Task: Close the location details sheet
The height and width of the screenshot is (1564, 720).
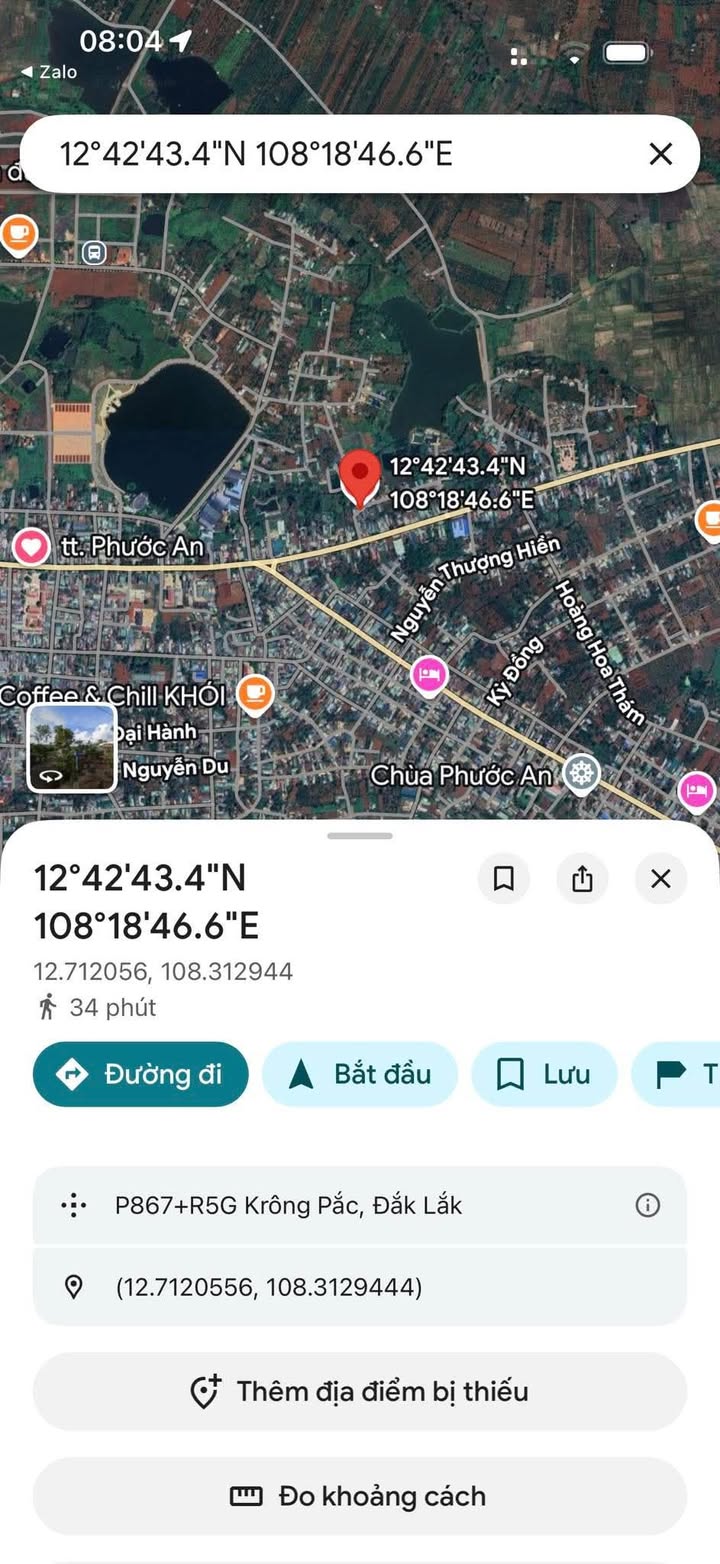Action: 660,878
